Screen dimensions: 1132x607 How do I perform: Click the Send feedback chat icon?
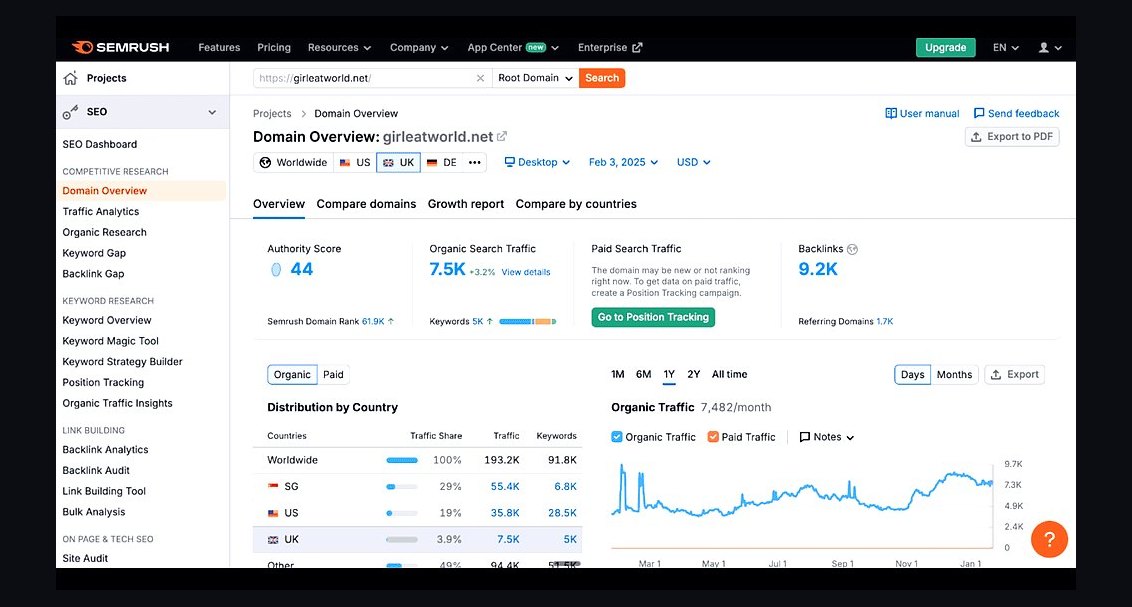click(979, 113)
